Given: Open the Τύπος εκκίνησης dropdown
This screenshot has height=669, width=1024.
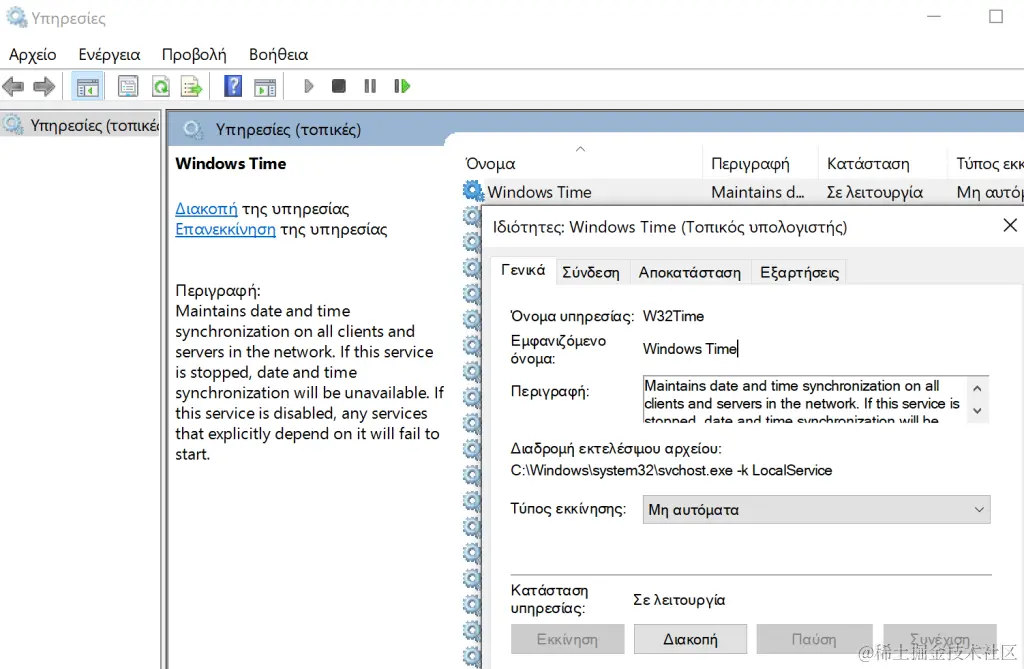Looking at the screenshot, I should tap(816, 510).
